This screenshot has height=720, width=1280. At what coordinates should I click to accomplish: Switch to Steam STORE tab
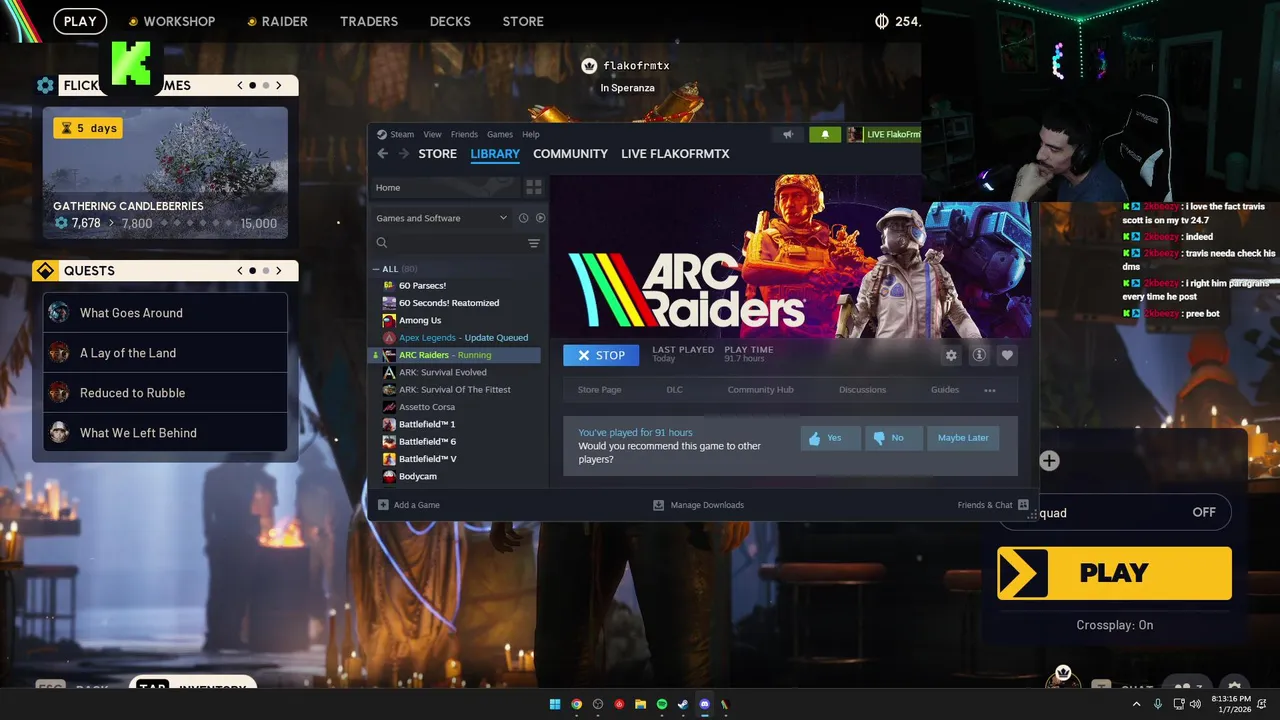437,154
